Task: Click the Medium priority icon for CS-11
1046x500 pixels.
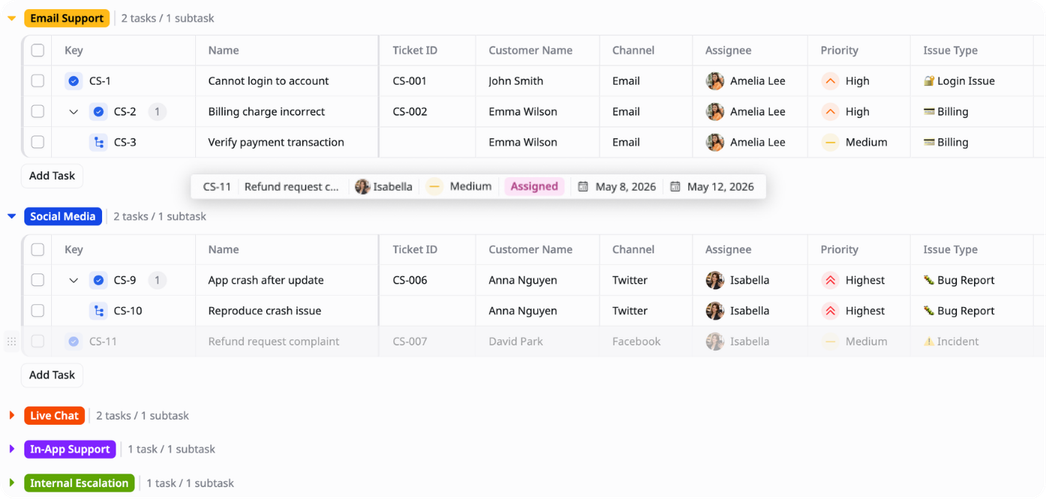Action: pyautogui.click(x=830, y=342)
